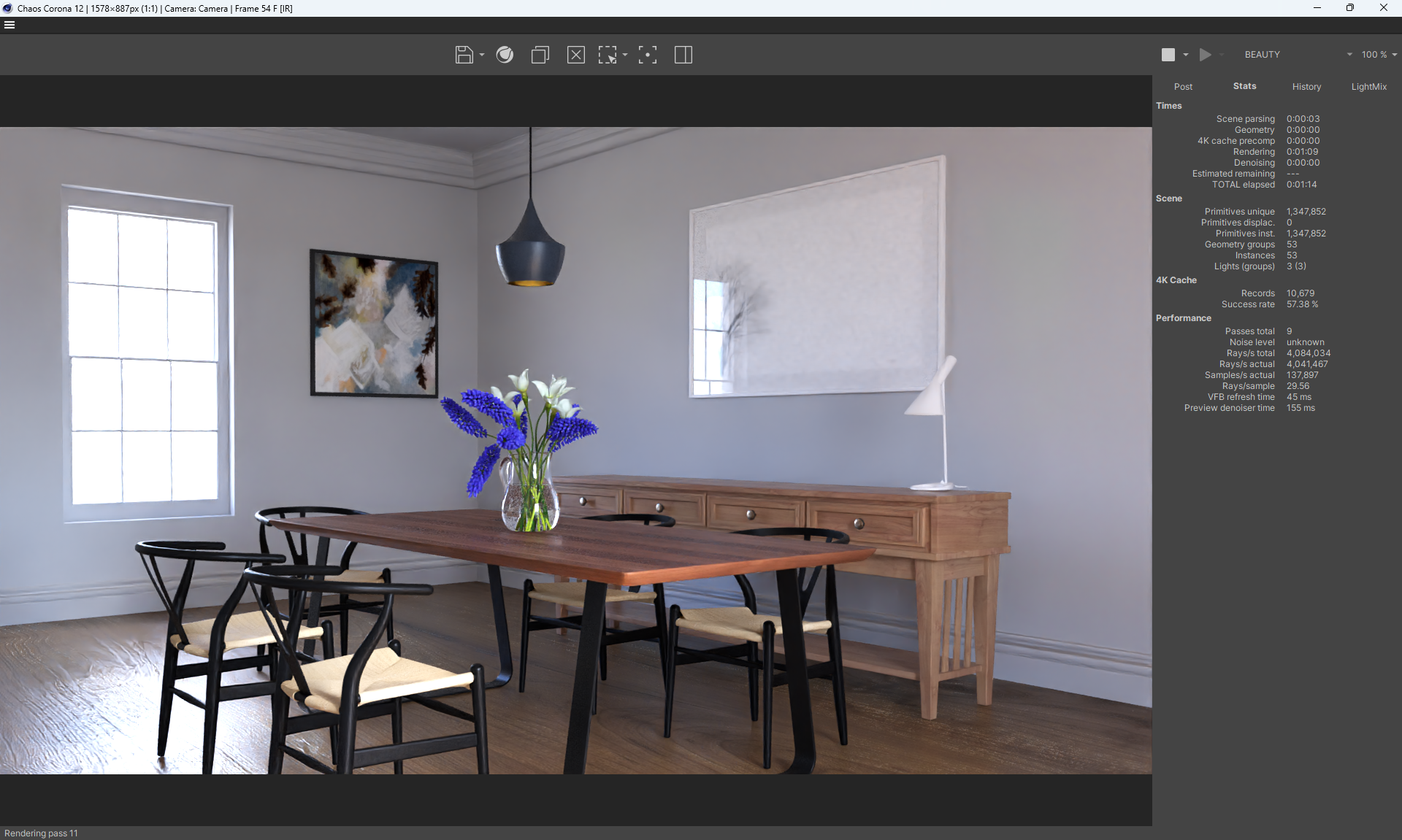1402x840 pixels.
Task: Click the rendered dining room image
Action: pyautogui.click(x=575, y=450)
